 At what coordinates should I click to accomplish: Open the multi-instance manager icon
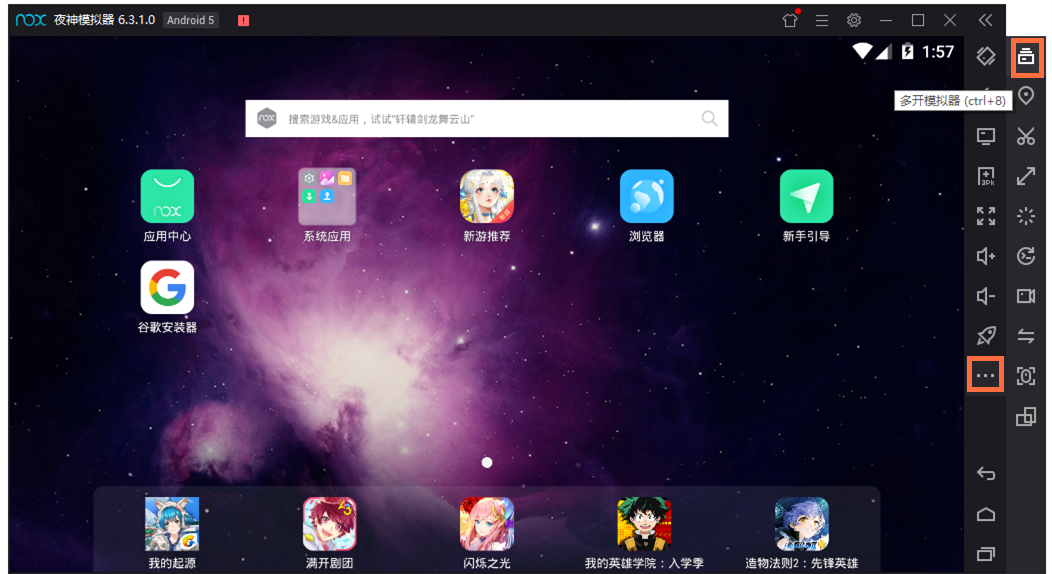click(x=1026, y=56)
